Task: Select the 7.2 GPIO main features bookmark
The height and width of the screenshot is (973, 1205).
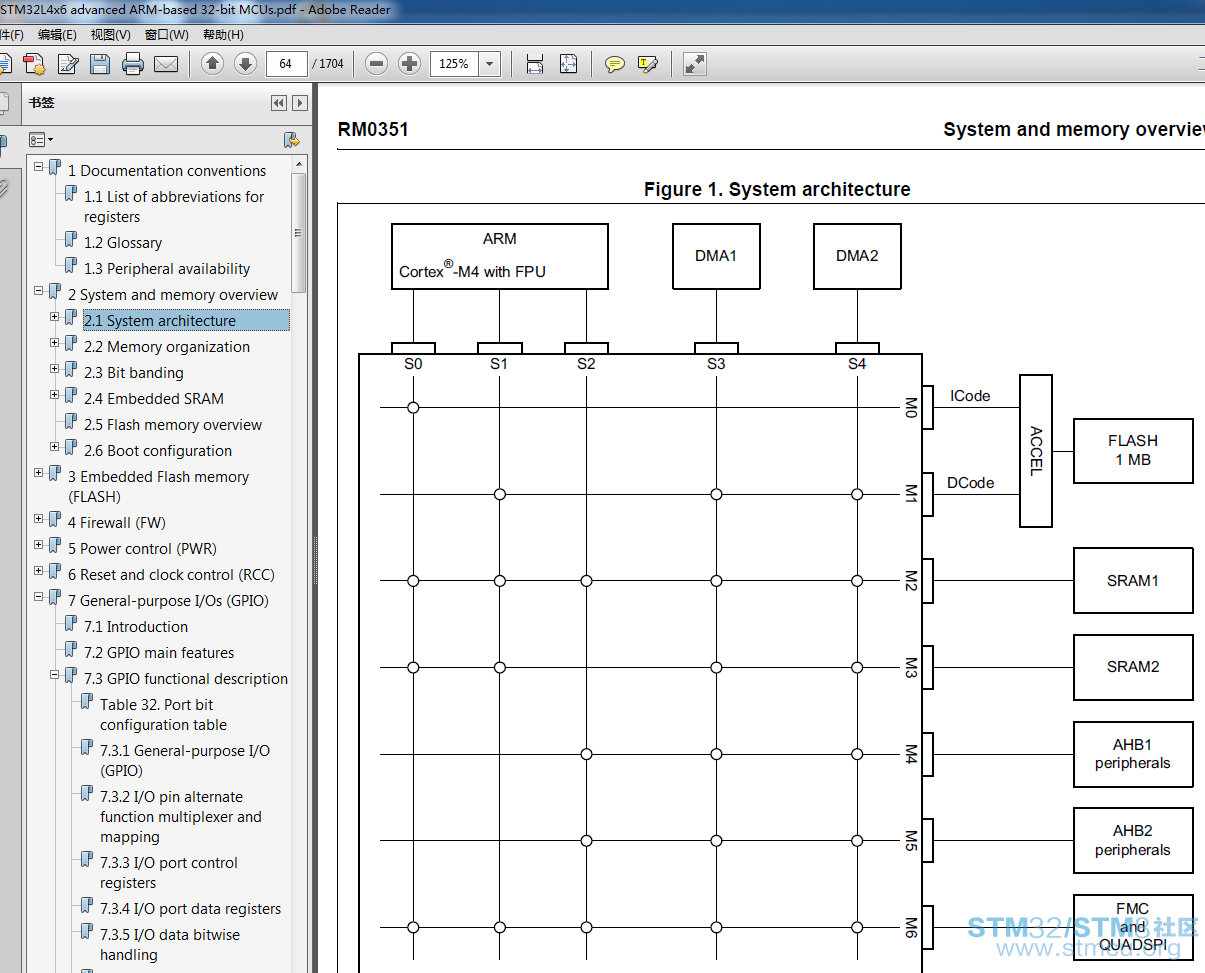Action: (159, 653)
